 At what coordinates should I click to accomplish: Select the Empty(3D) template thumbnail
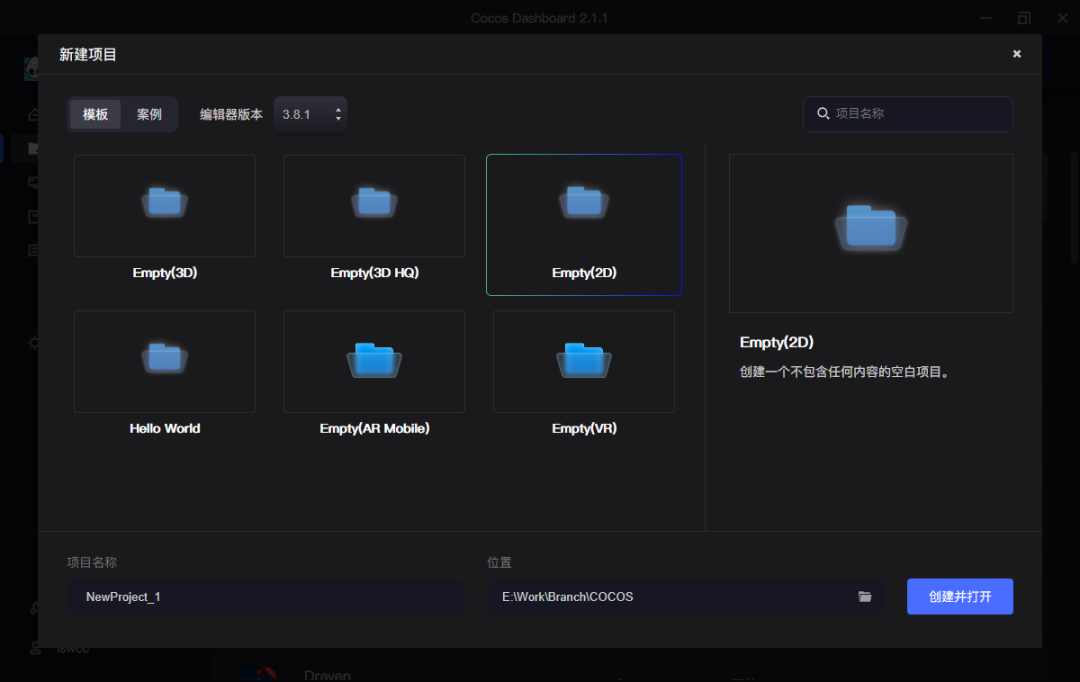[165, 206]
